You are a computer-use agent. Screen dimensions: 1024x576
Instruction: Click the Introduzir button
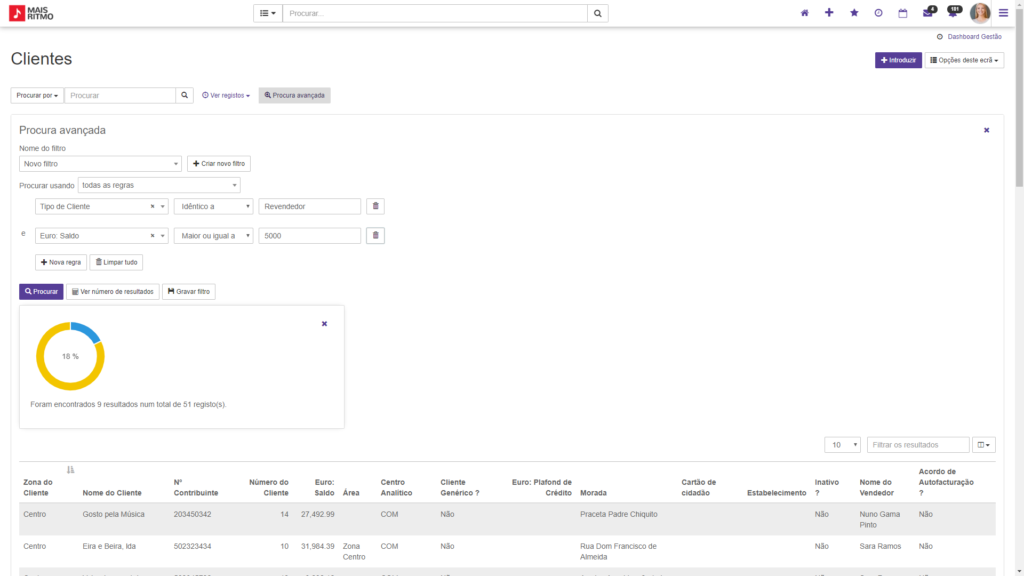(x=898, y=60)
